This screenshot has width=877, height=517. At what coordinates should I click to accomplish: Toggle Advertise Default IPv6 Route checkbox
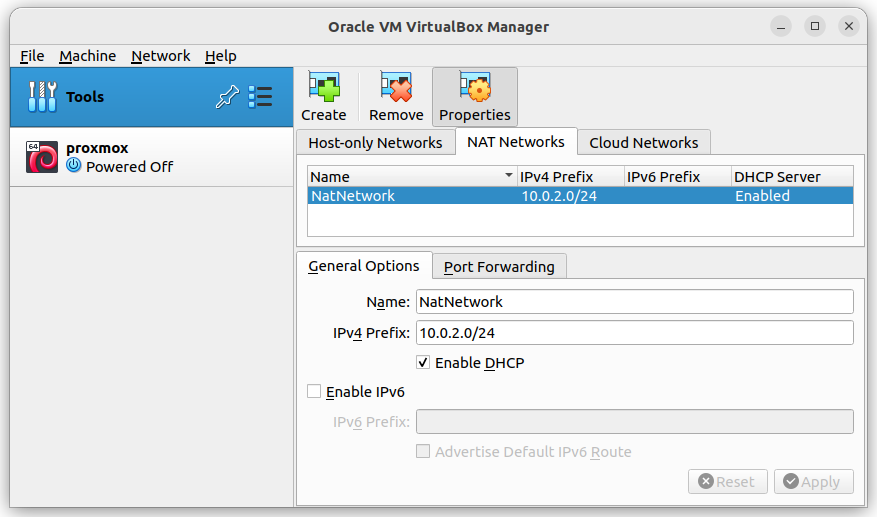point(423,451)
